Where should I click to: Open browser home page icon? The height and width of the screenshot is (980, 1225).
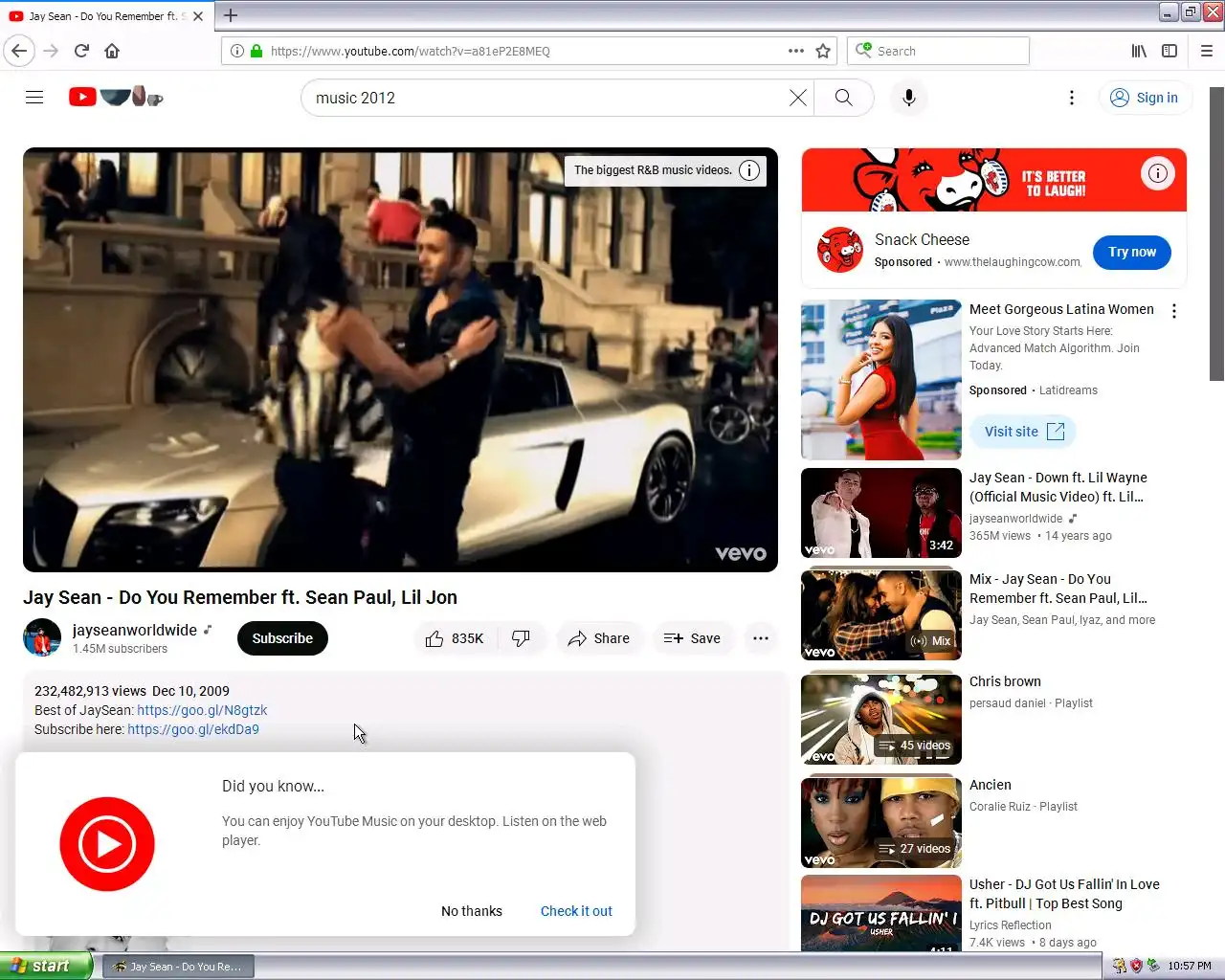[112, 51]
